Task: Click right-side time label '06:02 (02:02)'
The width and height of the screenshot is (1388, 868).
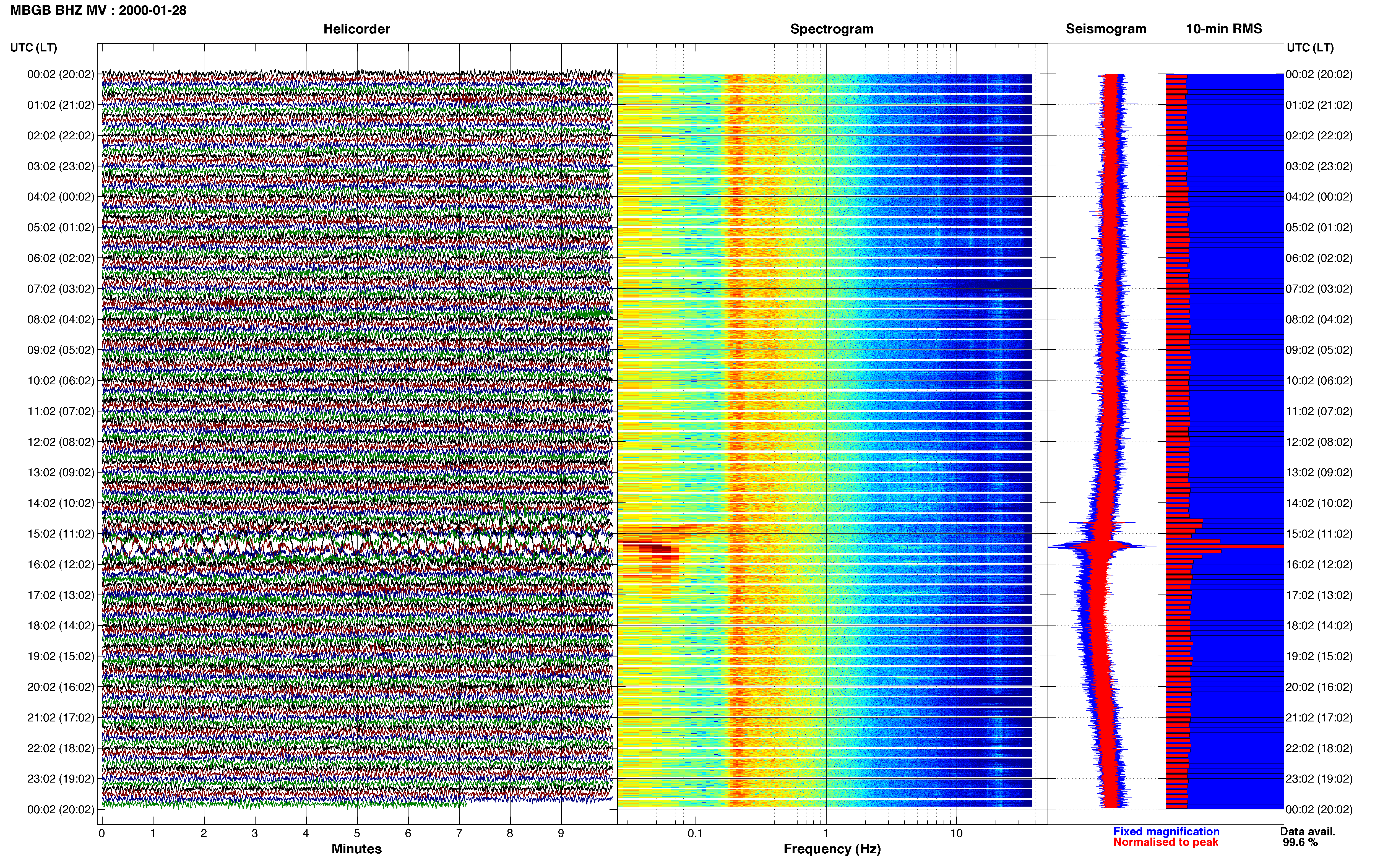Action: (1319, 258)
